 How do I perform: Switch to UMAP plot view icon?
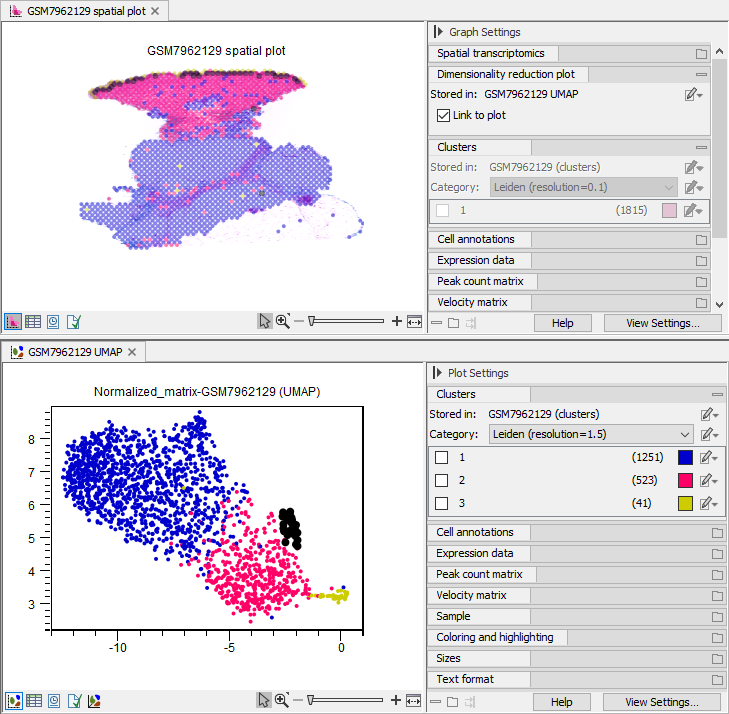tap(14, 701)
